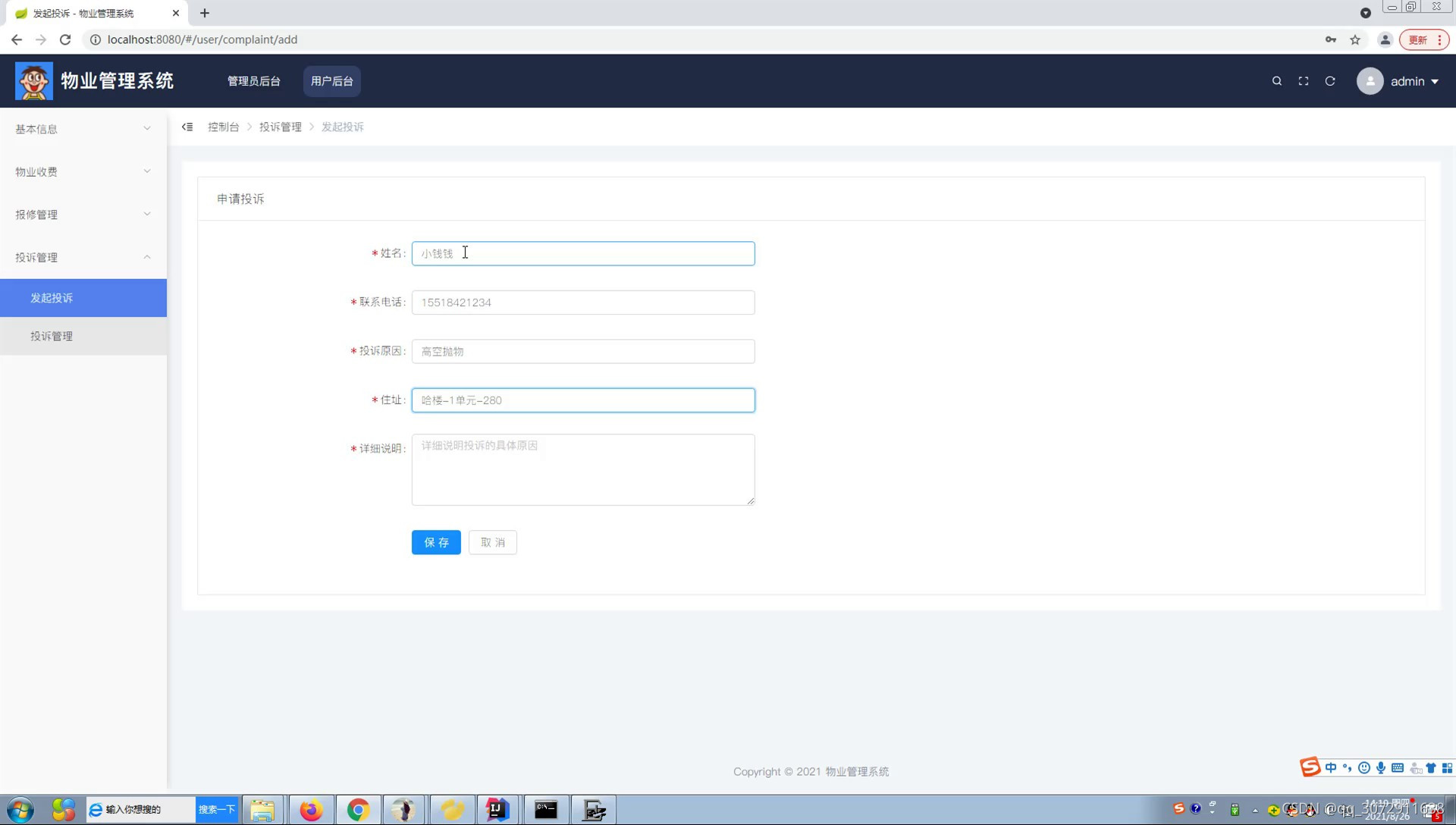Click the admin user avatar

coord(1370,81)
